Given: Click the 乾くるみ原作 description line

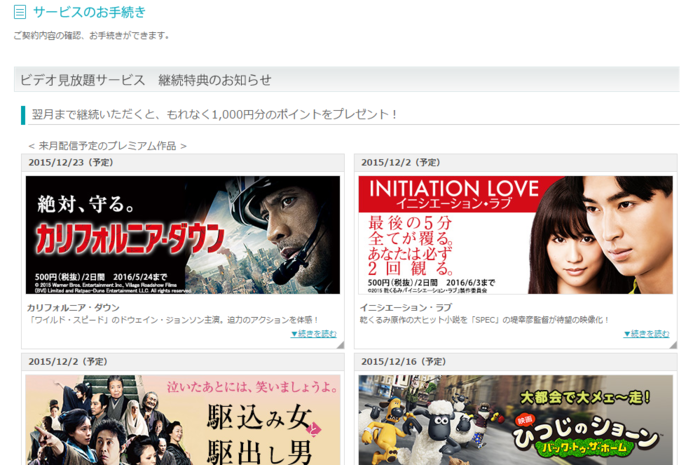Looking at the screenshot, I should pyautogui.click(x=484, y=320).
